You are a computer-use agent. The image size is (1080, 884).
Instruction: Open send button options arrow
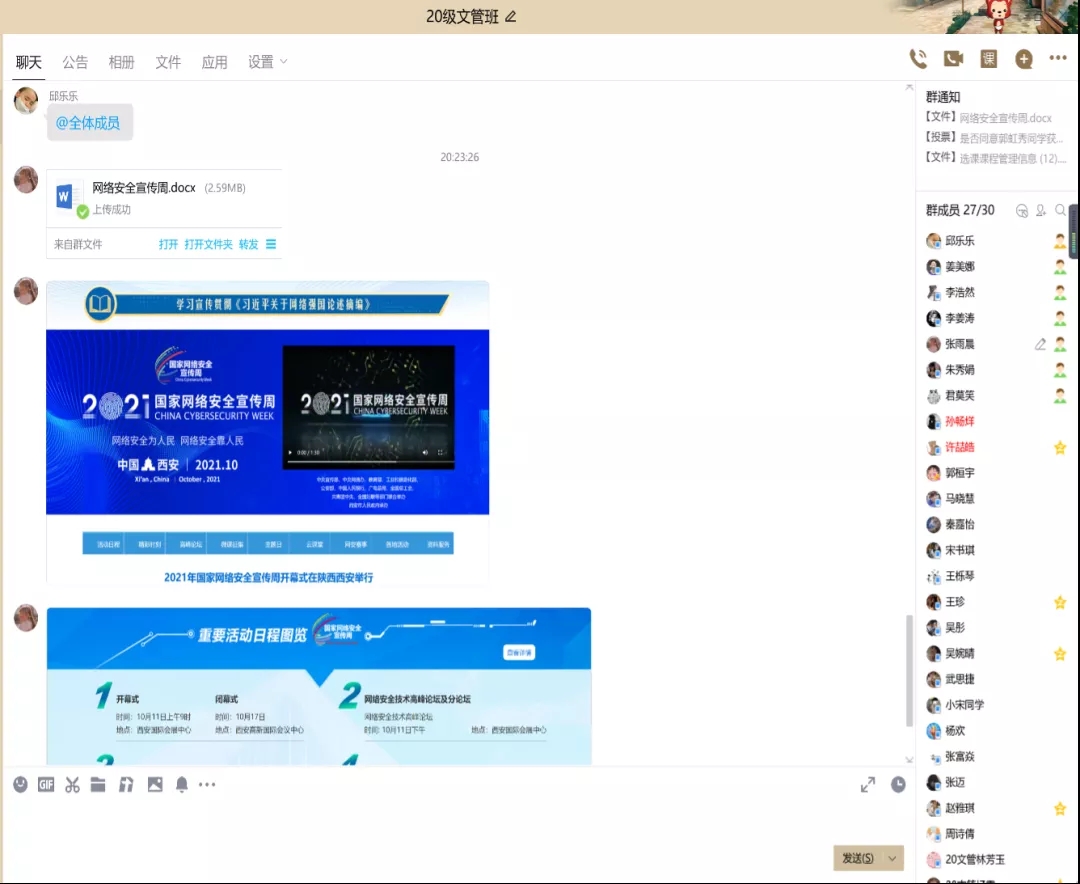point(893,858)
